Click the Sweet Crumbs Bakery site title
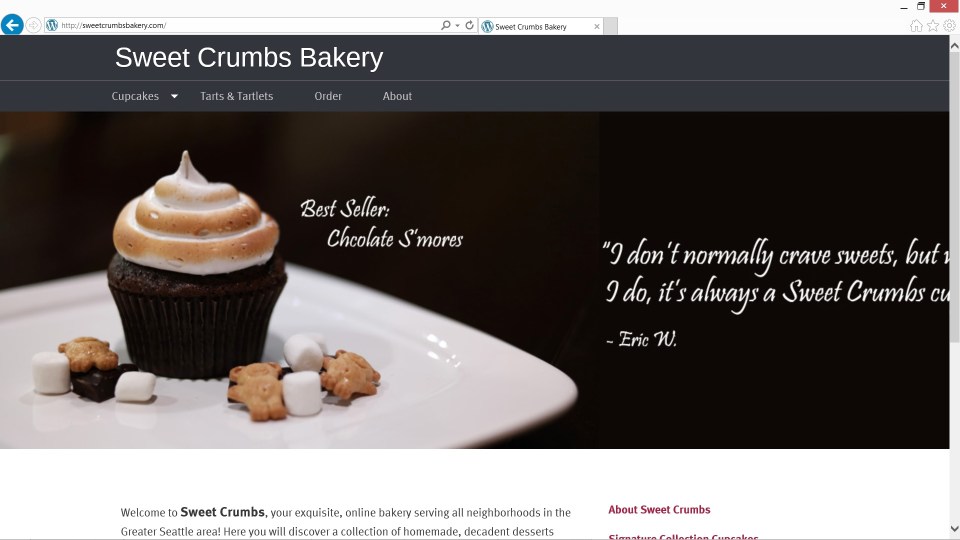The image size is (960, 540). click(249, 58)
